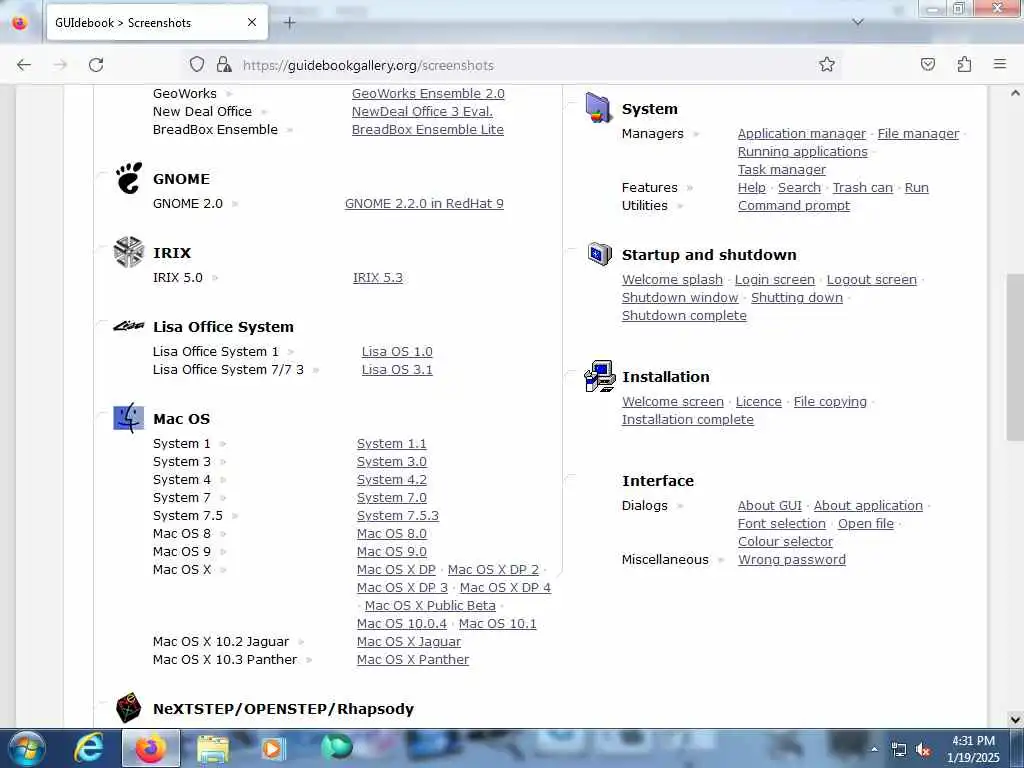The image size is (1024, 768).
Task: Reload the page with the refresh icon
Action: 96,65
